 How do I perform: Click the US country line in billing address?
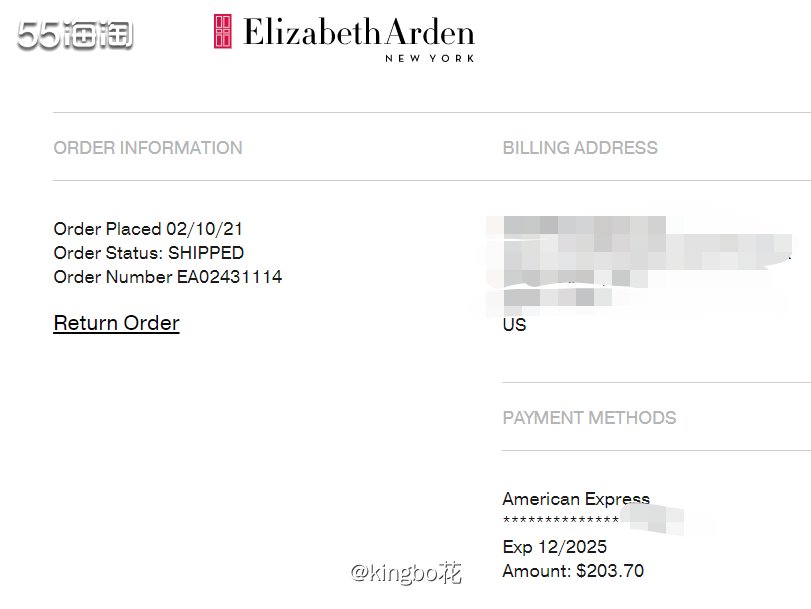point(514,325)
